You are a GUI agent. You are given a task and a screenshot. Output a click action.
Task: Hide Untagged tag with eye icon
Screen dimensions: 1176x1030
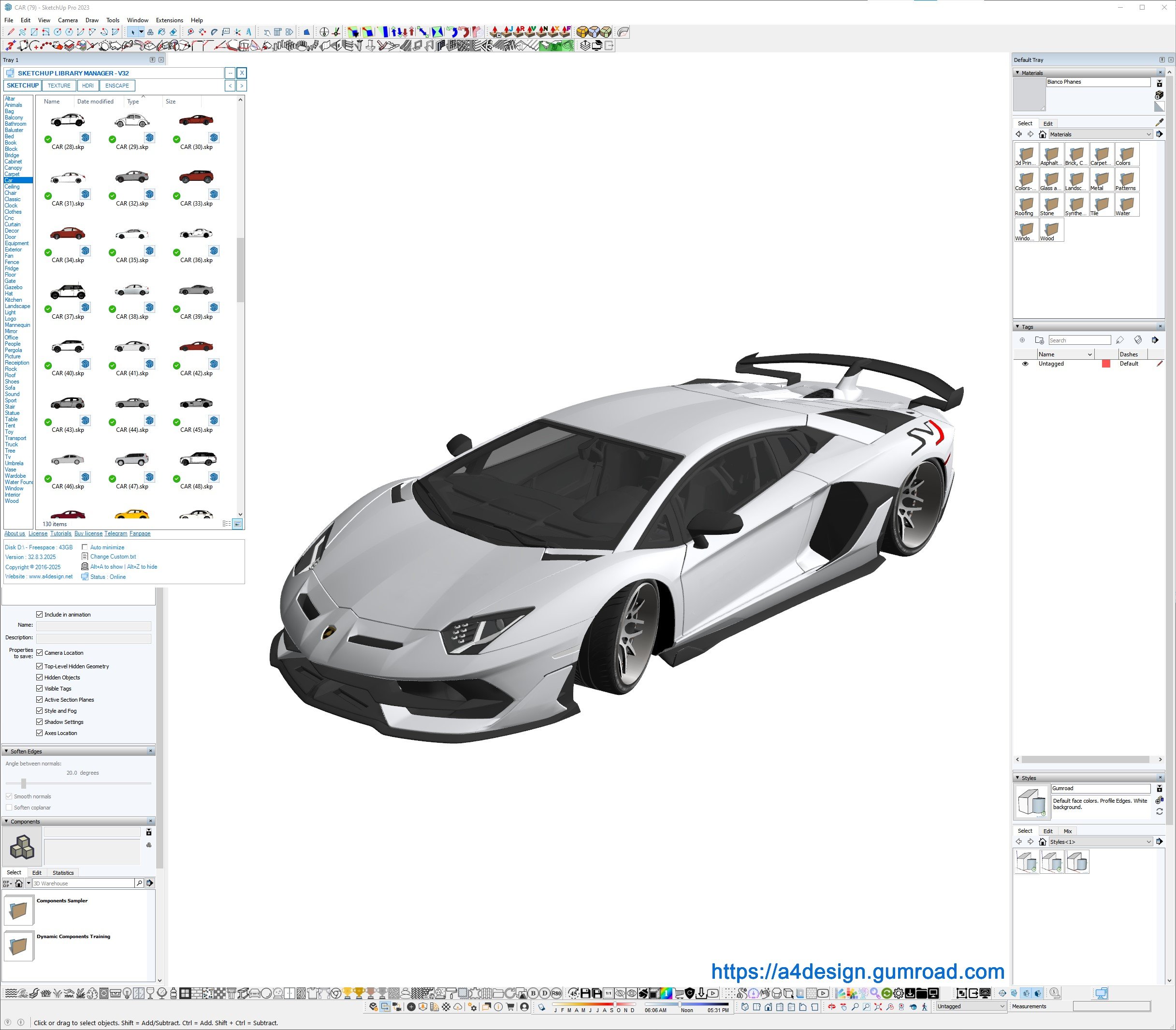click(x=1025, y=364)
